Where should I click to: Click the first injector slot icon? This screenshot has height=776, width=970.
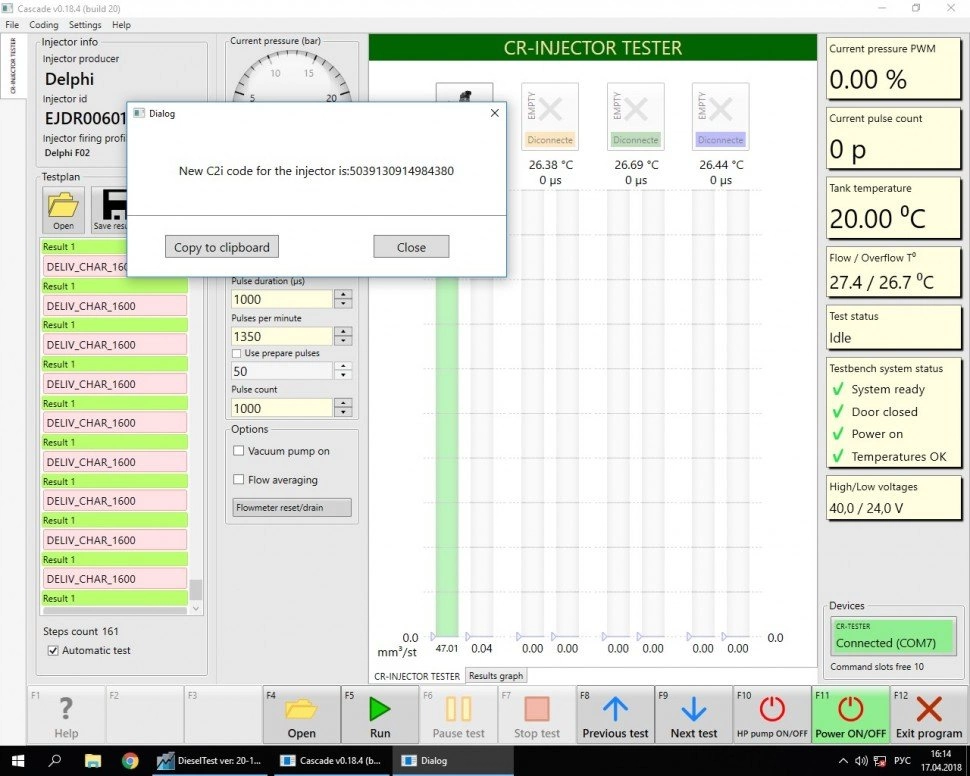tap(464, 93)
